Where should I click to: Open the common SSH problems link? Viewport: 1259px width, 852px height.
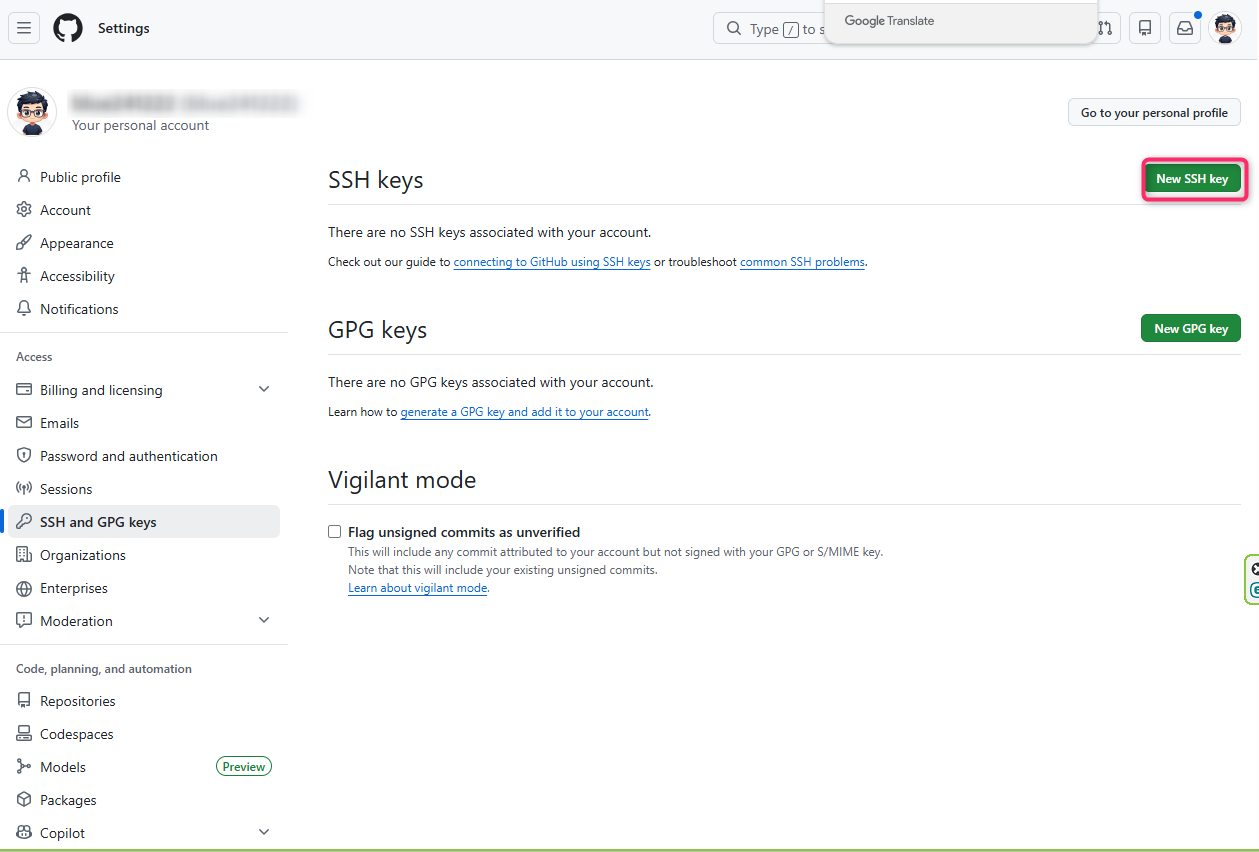[802, 262]
